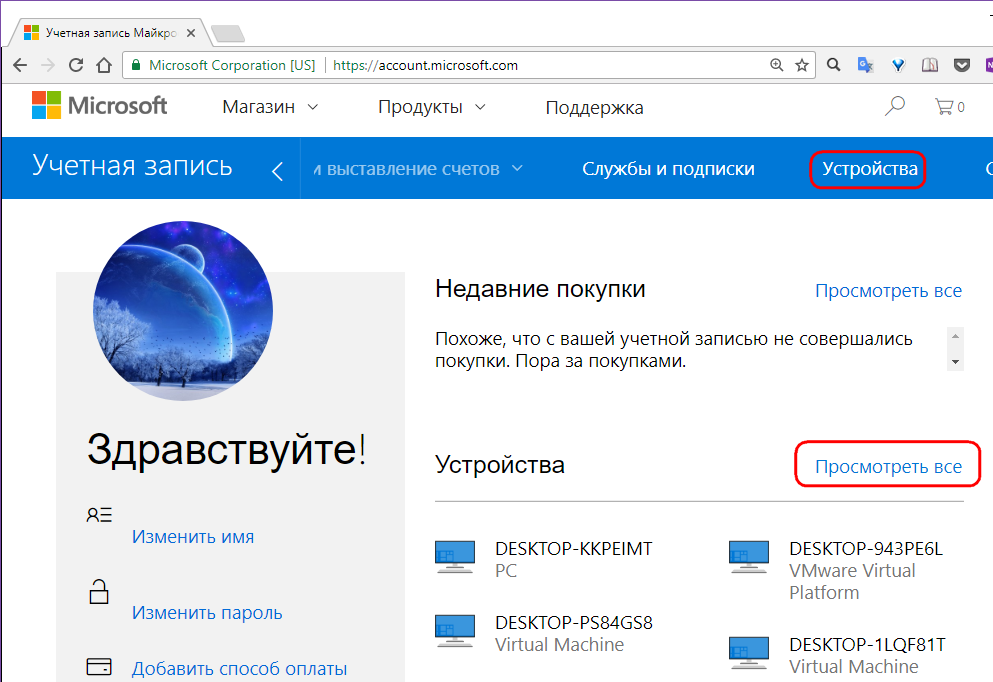Open Microsoft site search magnifier

pyautogui.click(x=895, y=106)
